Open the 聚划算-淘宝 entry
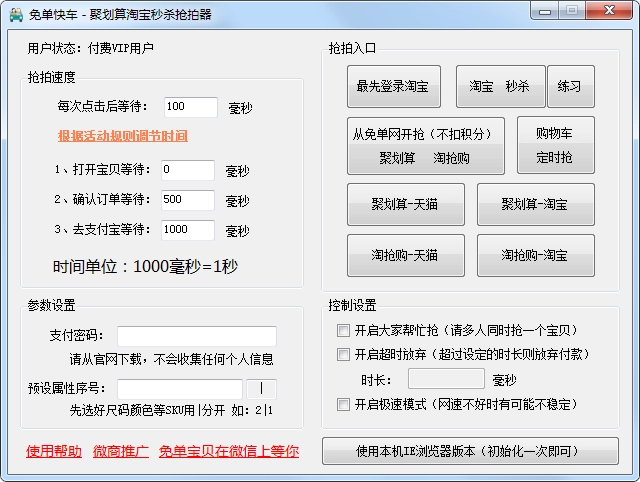Screen dimensions: 640x482 536,204
